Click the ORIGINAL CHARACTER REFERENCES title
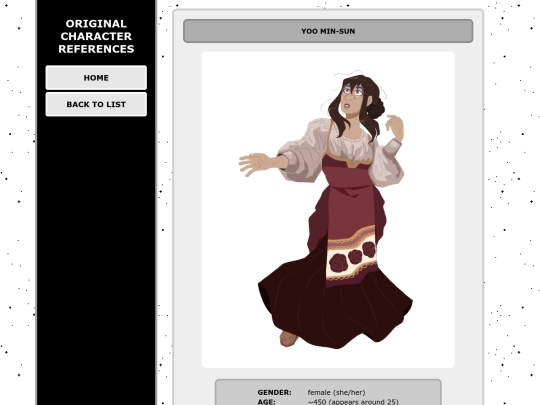This screenshot has height=405, width=540. pyautogui.click(x=96, y=36)
